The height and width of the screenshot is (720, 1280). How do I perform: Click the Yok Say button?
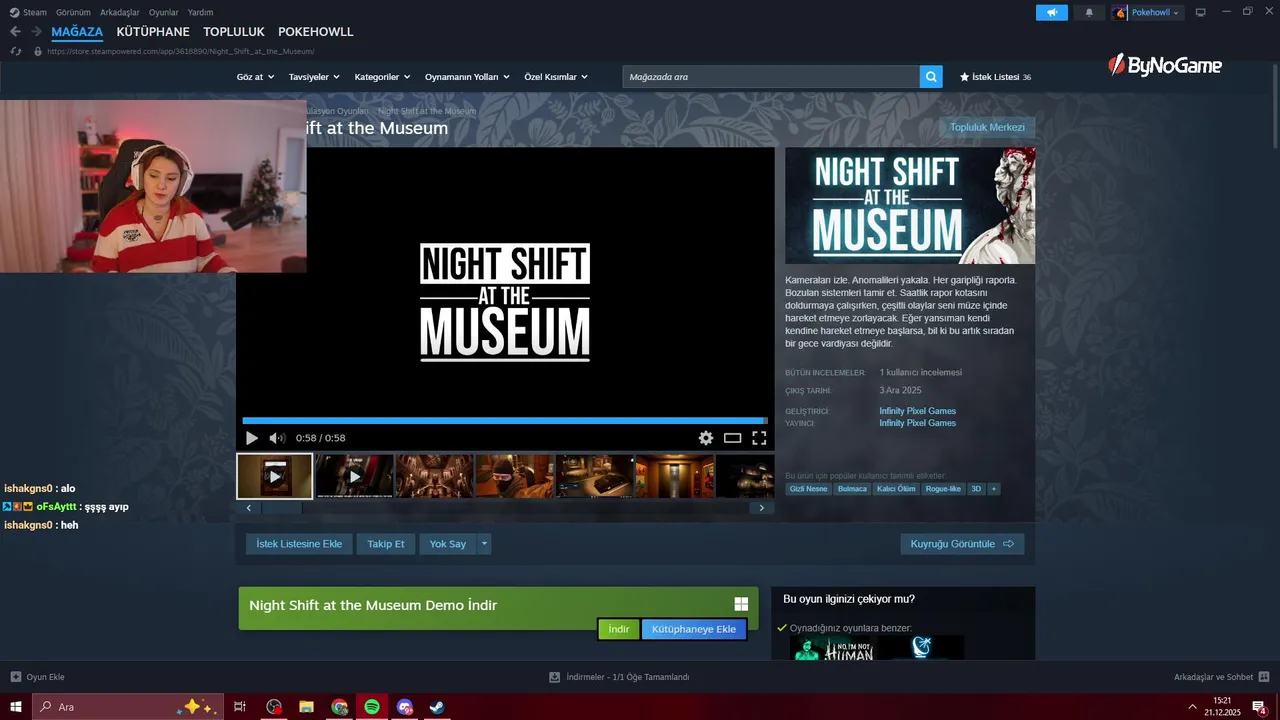pyautogui.click(x=448, y=544)
